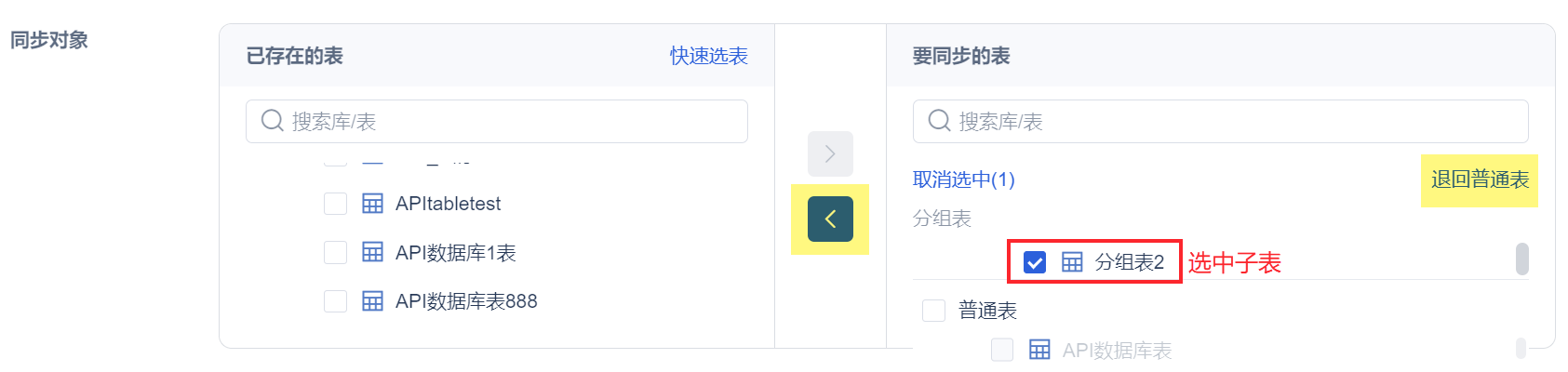Select the 普通表 group checkbox
The height and width of the screenshot is (372, 1568).
[x=933, y=311]
